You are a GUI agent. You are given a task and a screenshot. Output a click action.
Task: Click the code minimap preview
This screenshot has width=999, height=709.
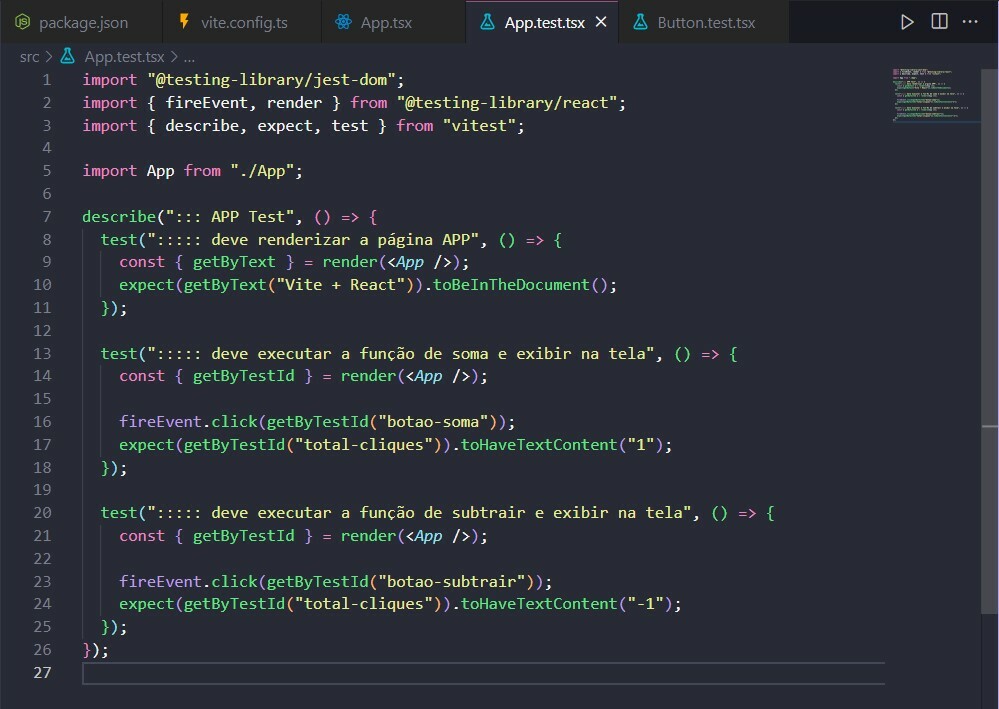(925, 95)
